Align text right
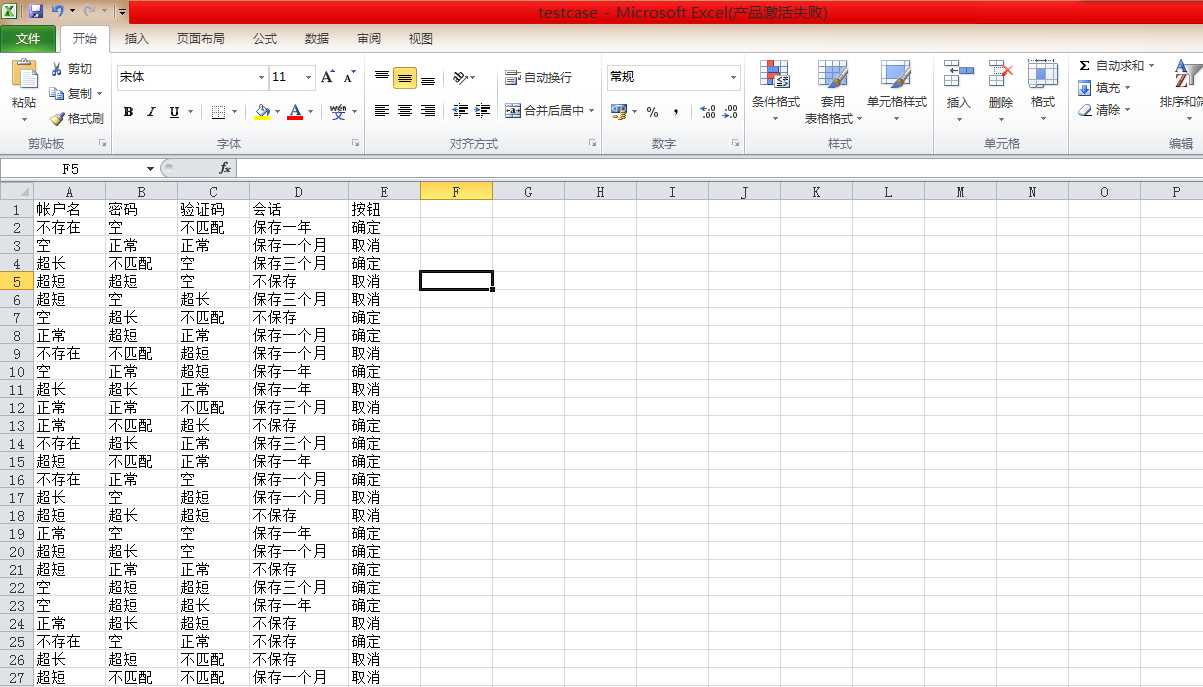The height and width of the screenshot is (687, 1203). point(428,111)
